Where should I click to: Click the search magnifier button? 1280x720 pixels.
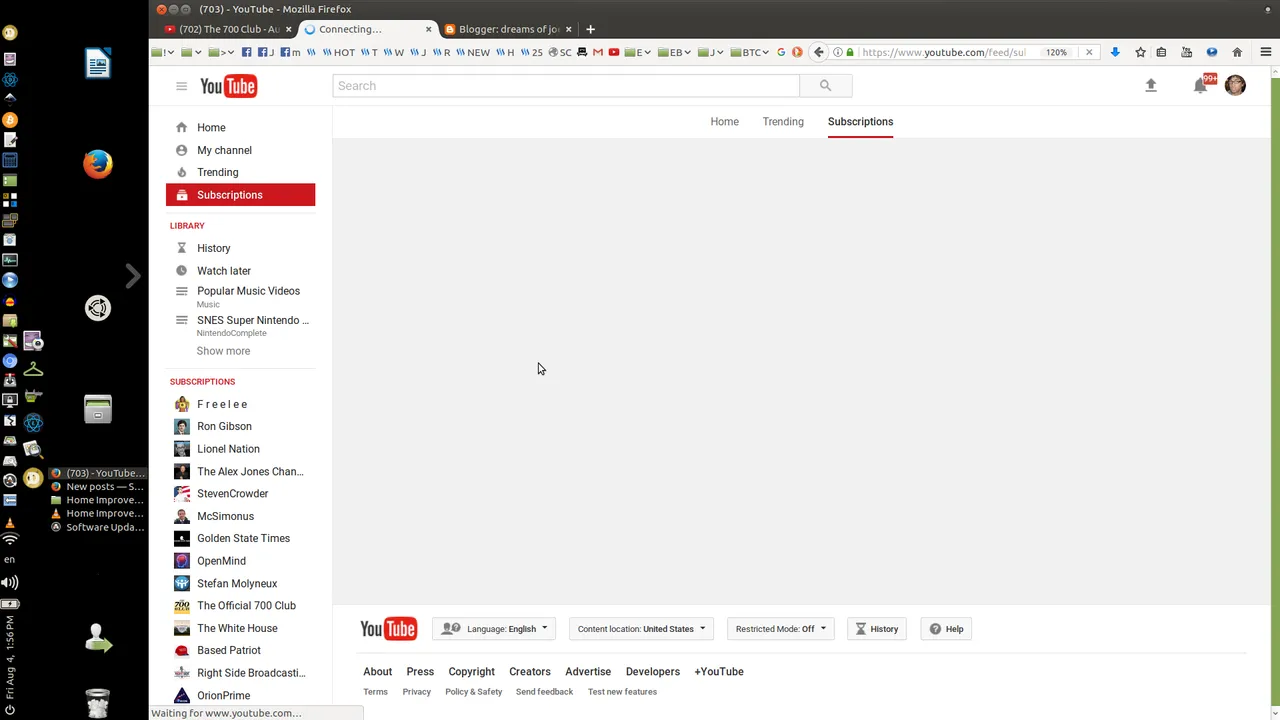pyautogui.click(x=825, y=86)
